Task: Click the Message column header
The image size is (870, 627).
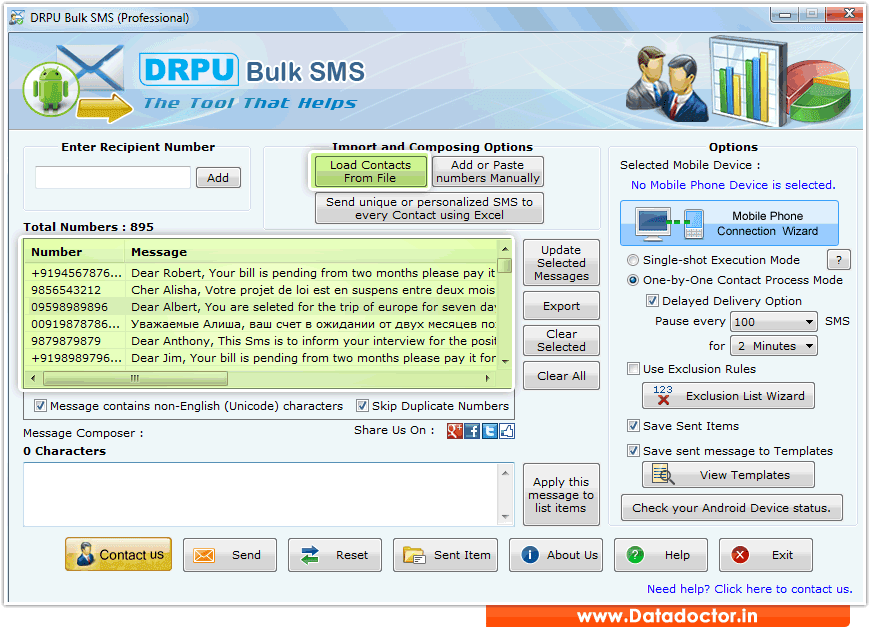Action: [x=311, y=252]
